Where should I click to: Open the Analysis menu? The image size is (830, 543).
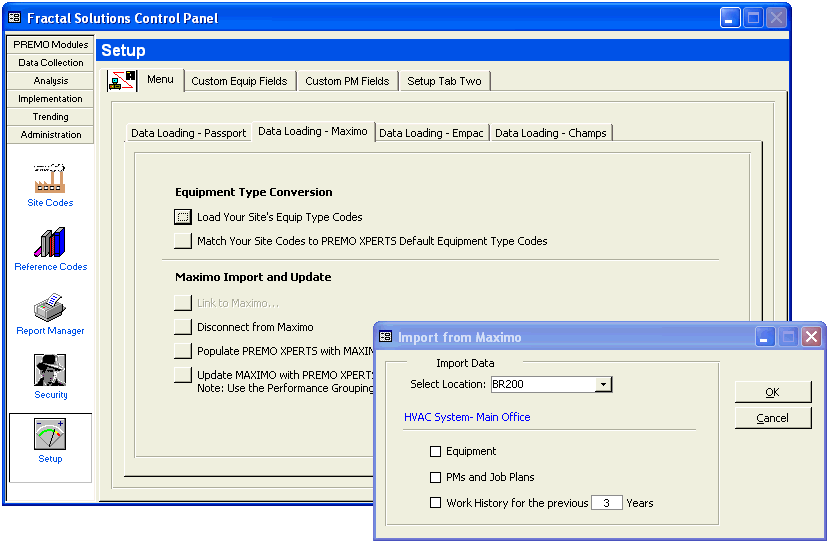click(x=50, y=80)
